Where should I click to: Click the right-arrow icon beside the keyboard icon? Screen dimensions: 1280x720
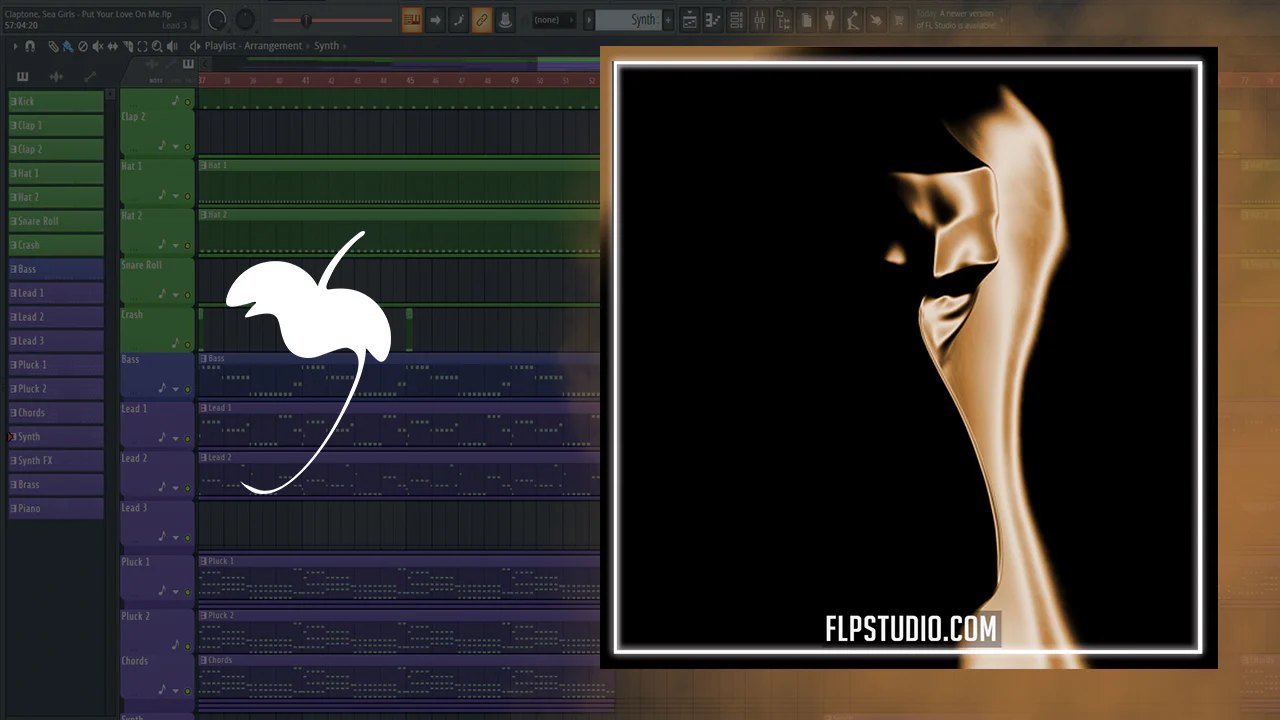pyautogui.click(x=435, y=20)
